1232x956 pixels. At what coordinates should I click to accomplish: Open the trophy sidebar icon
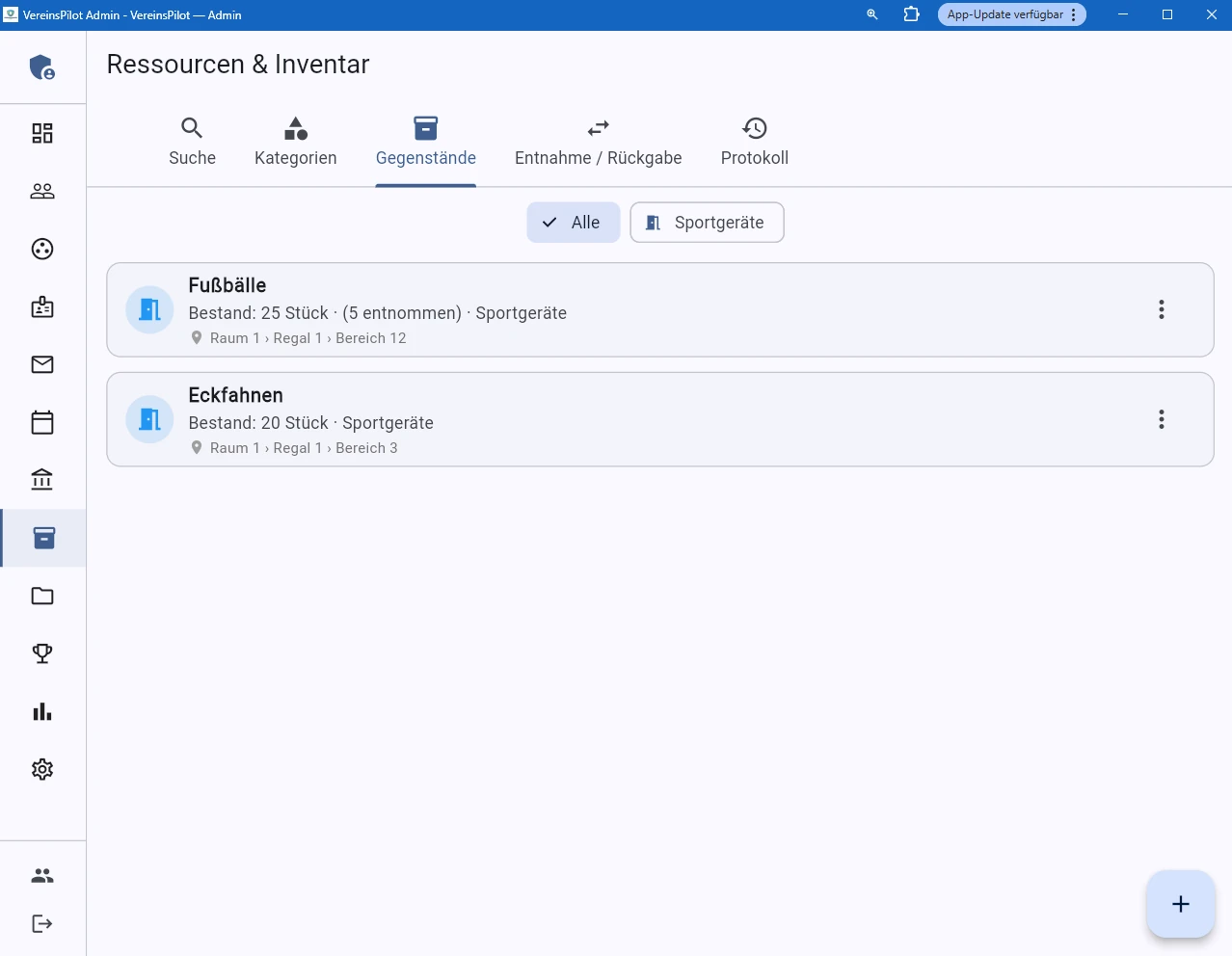(42, 653)
